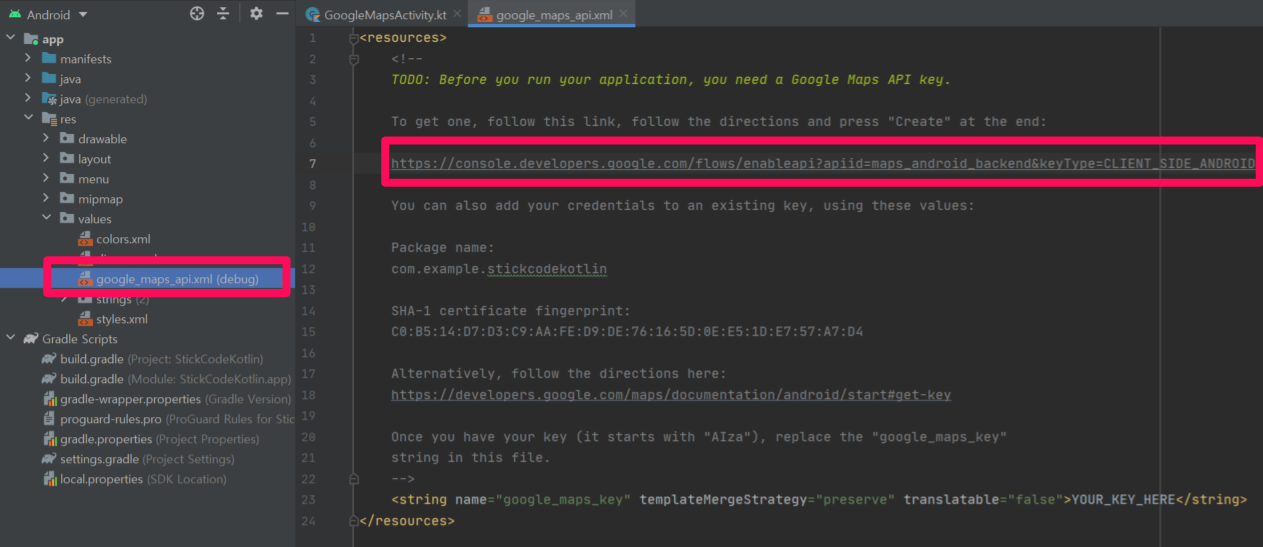
Task: Fold the resources tag at line 1
Action: (353, 38)
